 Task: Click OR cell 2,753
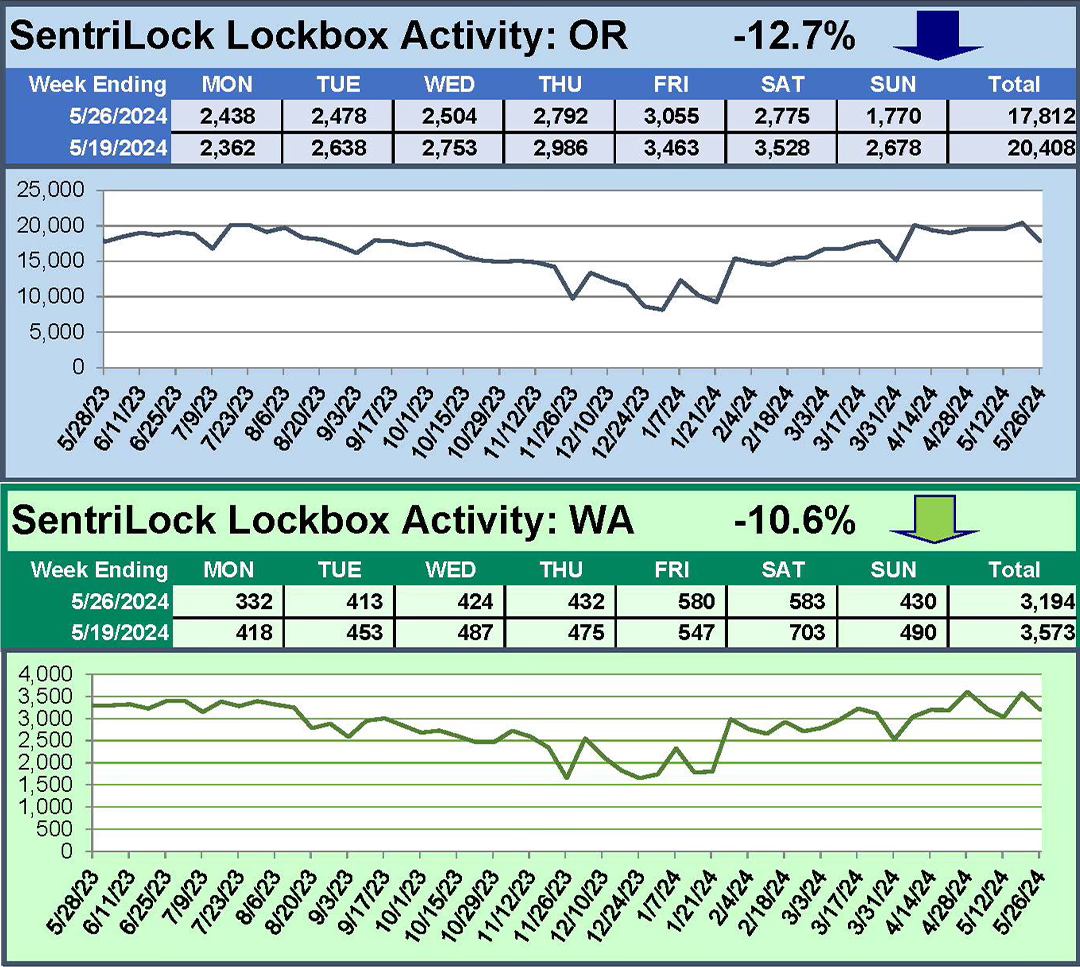[450, 148]
